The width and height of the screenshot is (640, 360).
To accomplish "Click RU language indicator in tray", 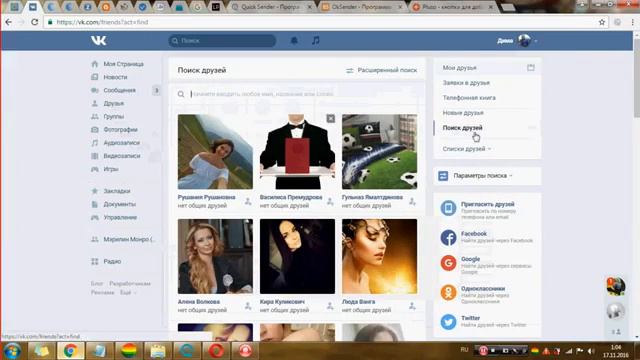I will (x=464, y=350).
